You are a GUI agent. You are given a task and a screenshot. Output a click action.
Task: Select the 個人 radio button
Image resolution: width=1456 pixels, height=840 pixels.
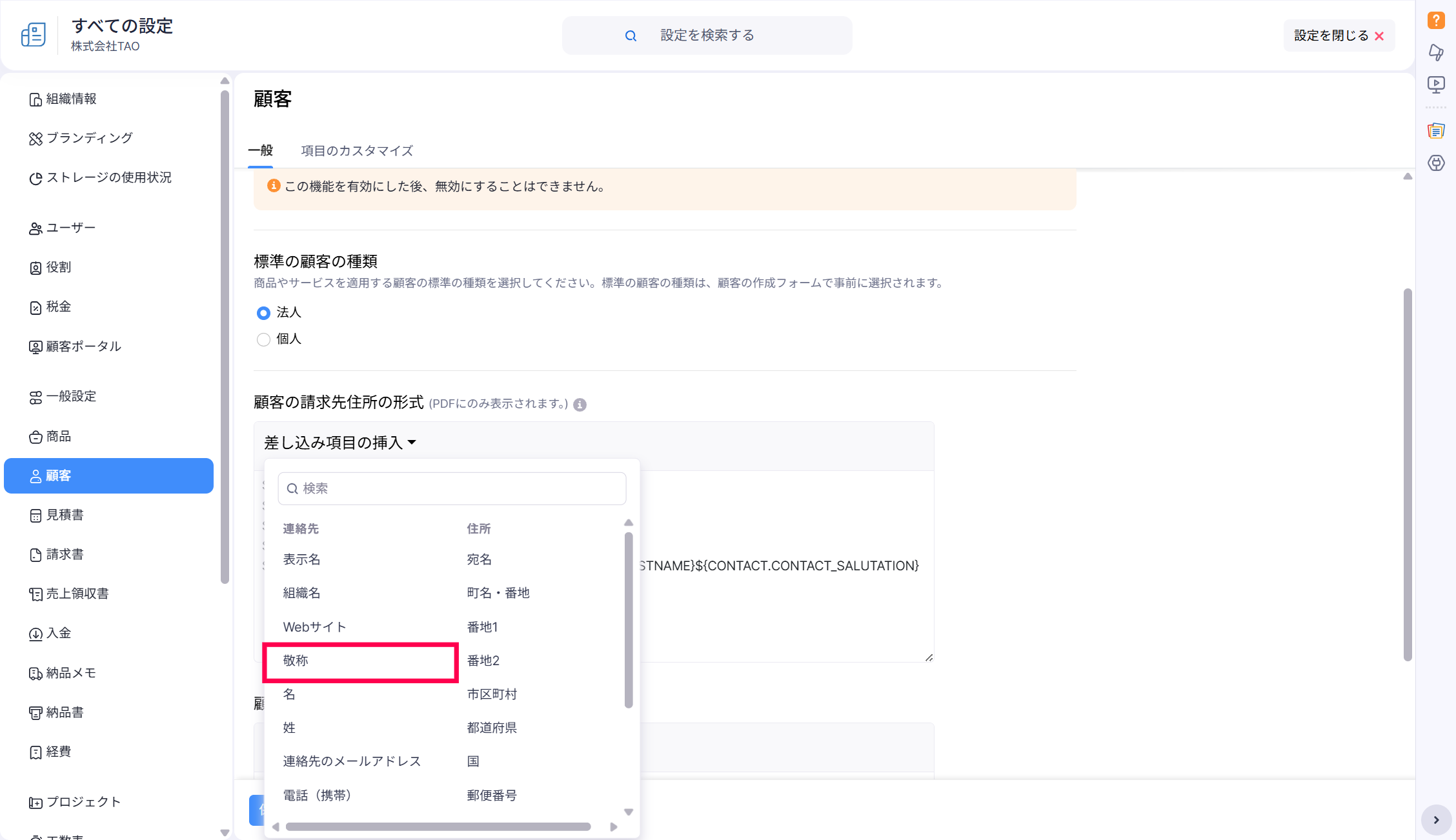pos(263,339)
